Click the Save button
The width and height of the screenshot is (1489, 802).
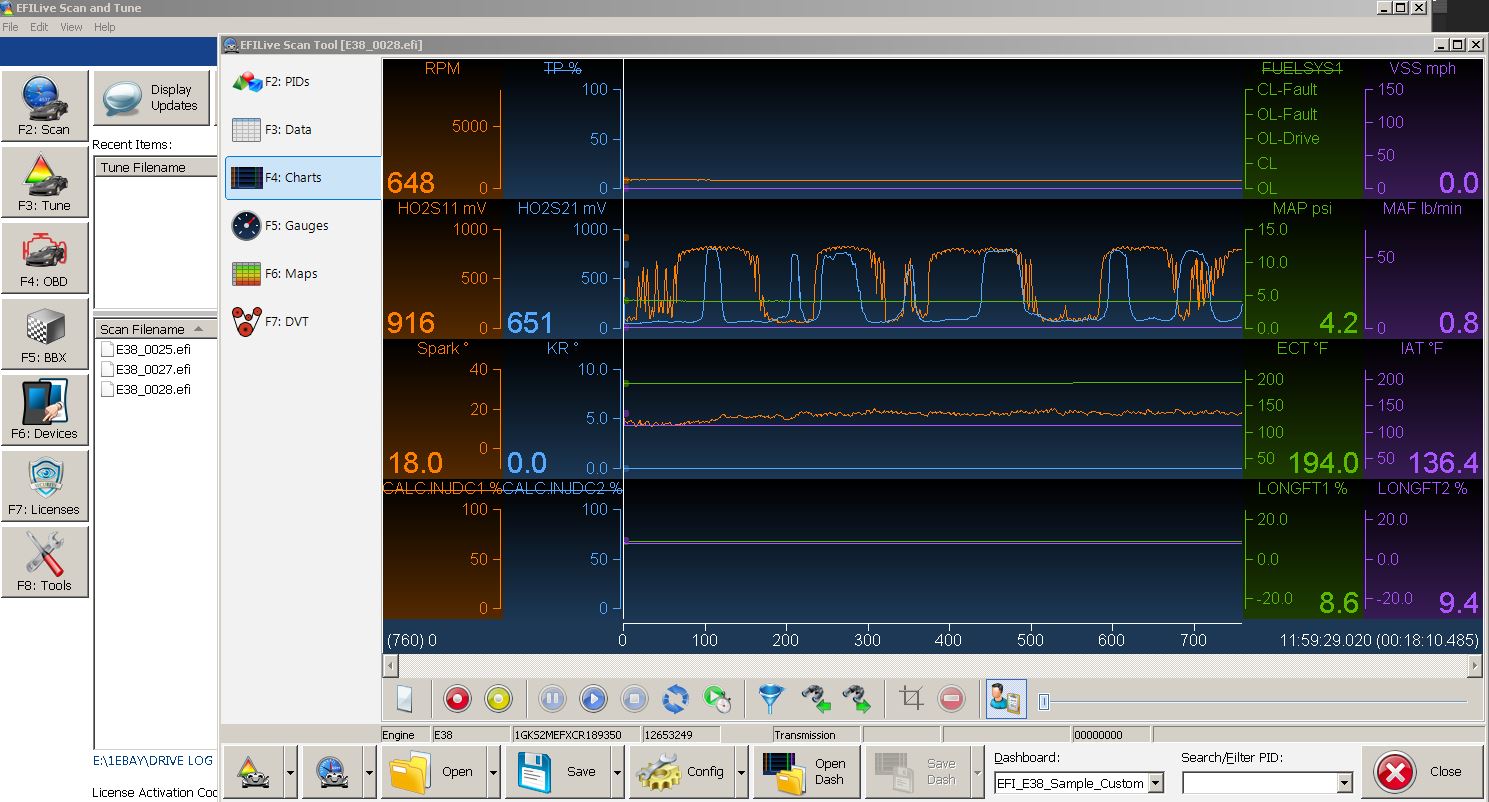tap(557, 772)
